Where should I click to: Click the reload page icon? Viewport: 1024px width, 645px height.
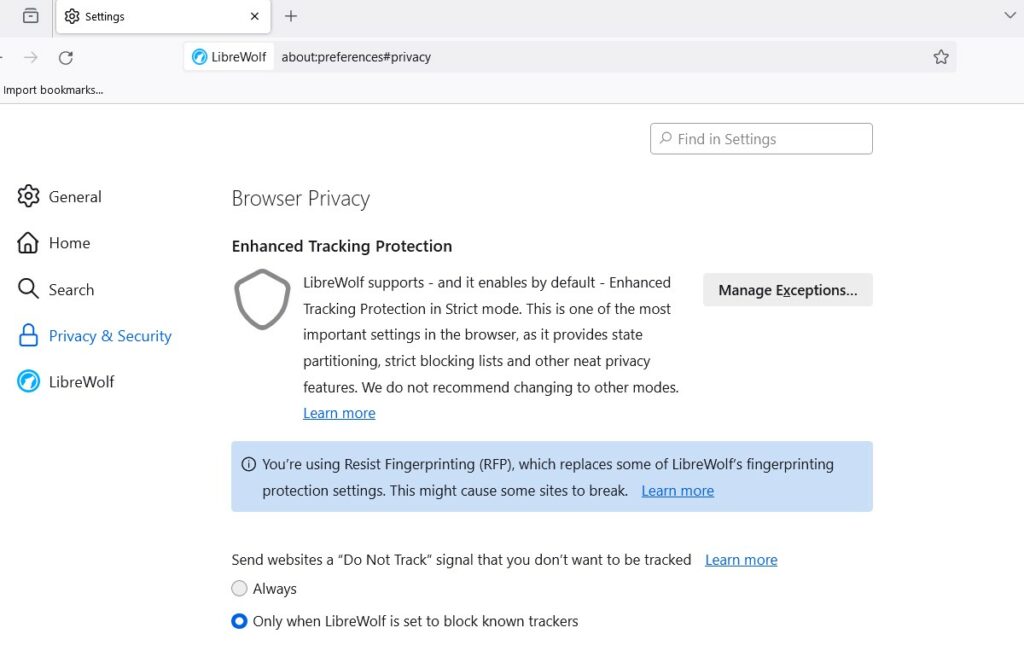point(65,57)
